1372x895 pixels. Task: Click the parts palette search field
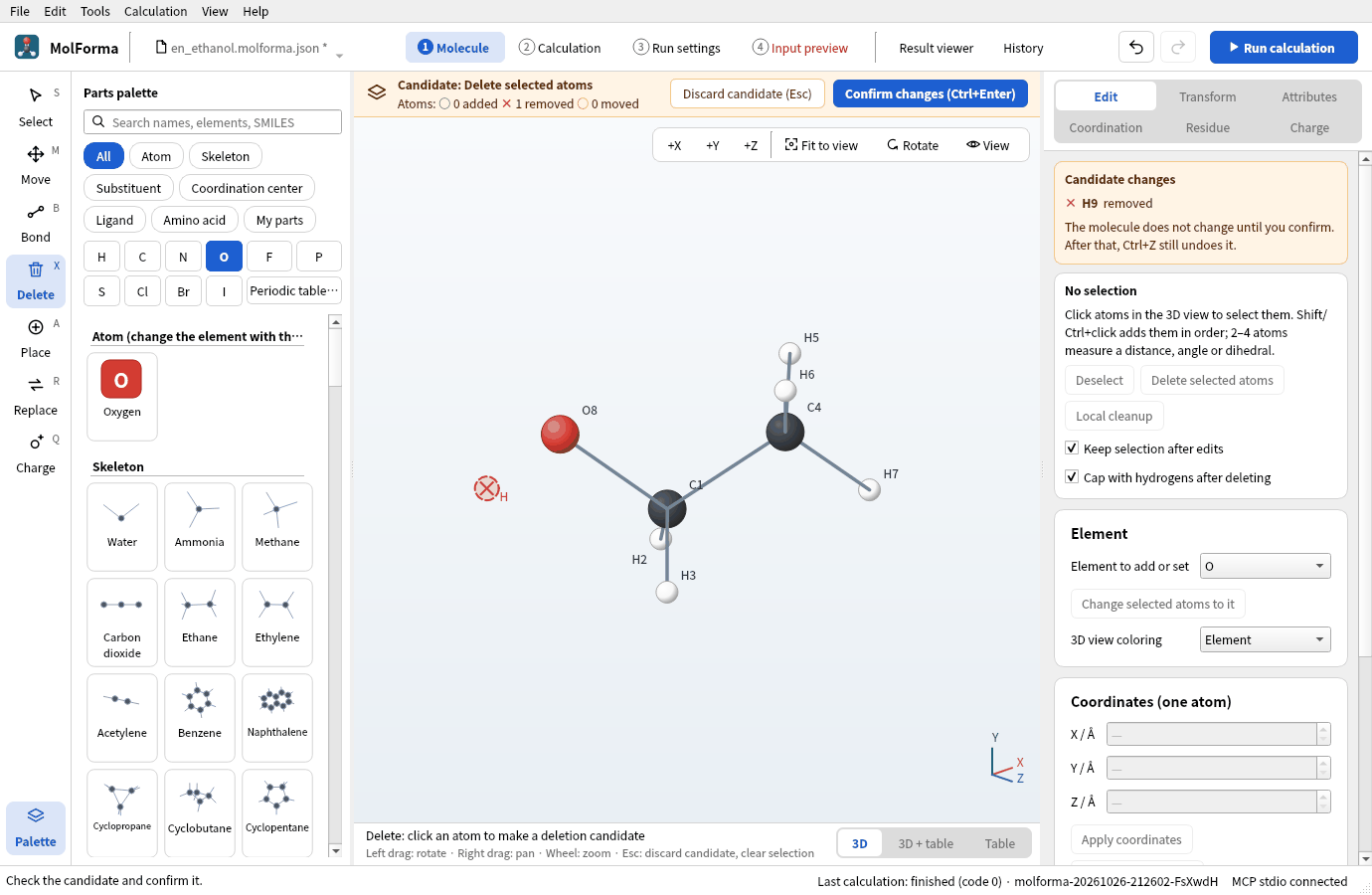pyautogui.click(x=213, y=122)
